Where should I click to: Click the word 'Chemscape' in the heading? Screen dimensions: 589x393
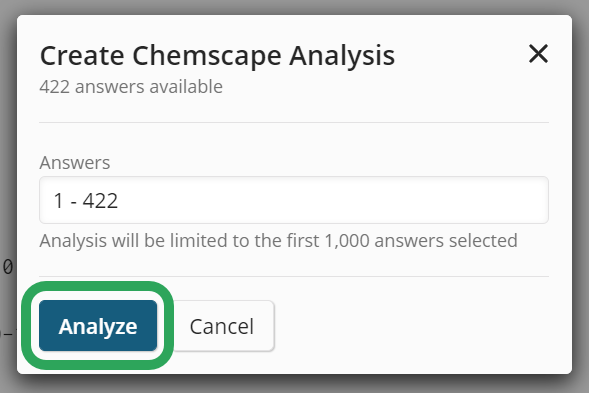pos(207,56)
